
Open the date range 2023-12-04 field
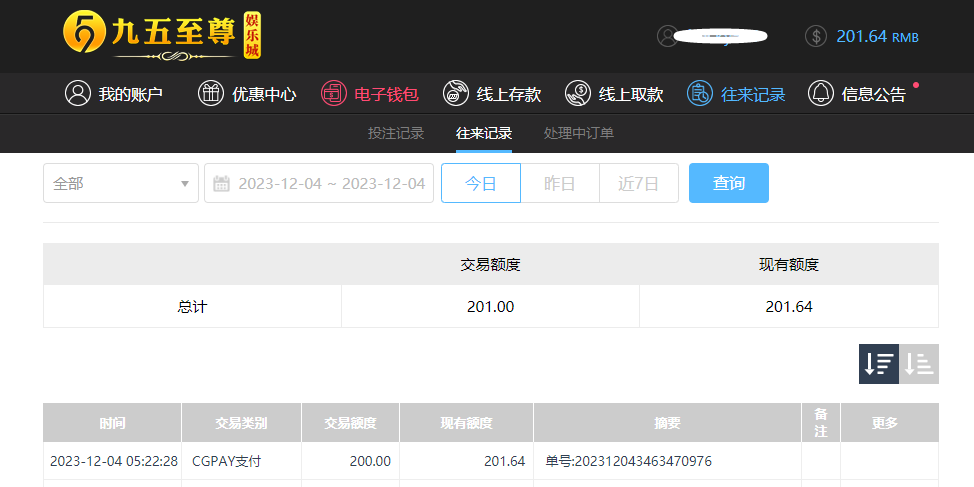pyautogui.click(x=319, y=183)
